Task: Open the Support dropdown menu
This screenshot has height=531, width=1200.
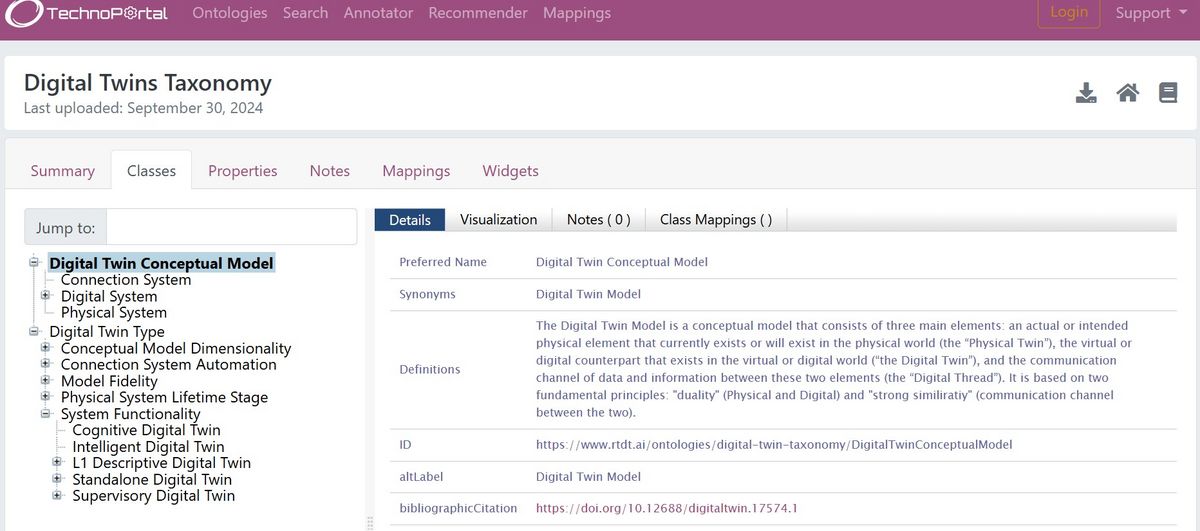Action: [x=1143, y=14]
